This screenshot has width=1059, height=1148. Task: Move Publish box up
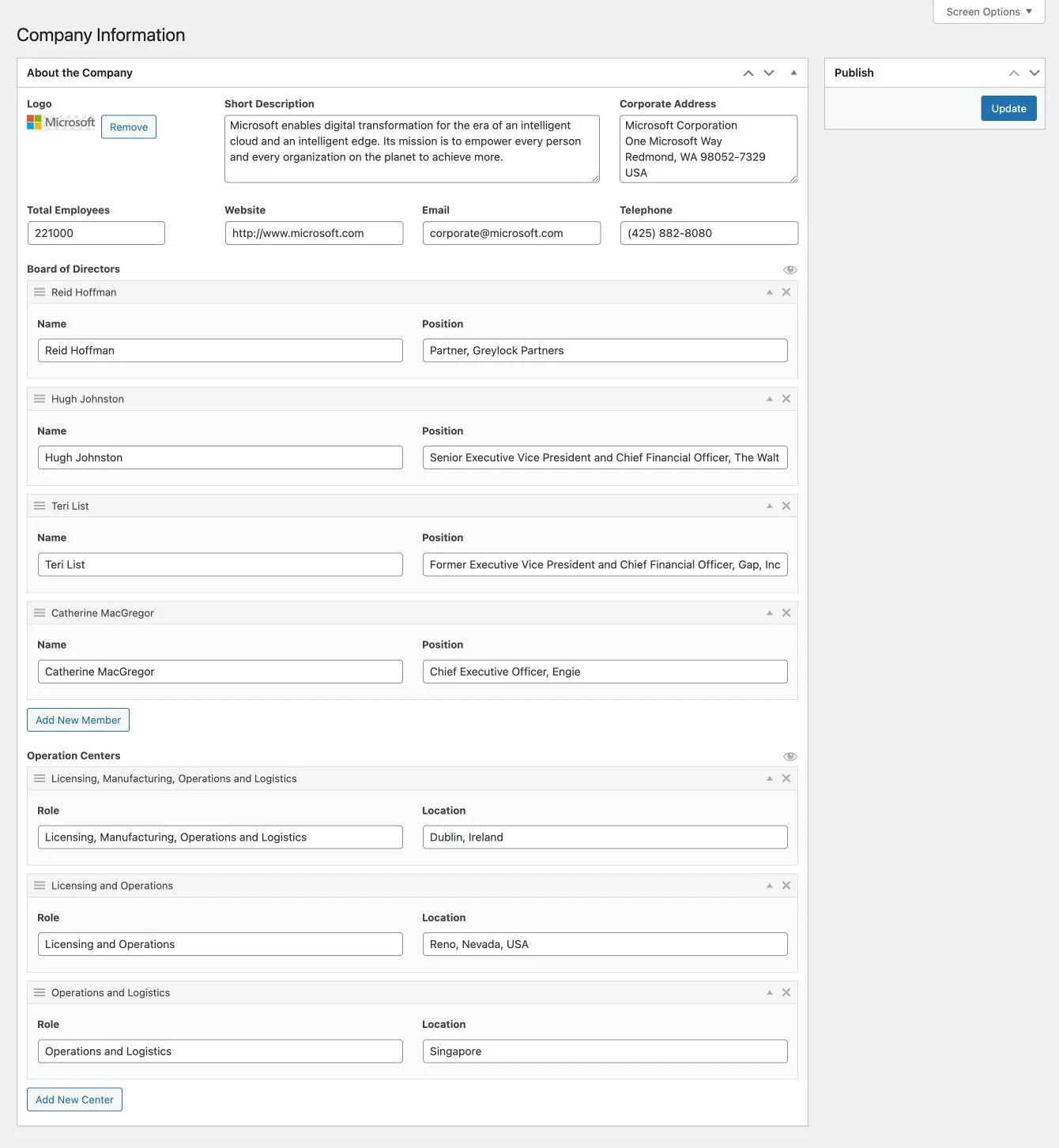[x=1014, y=73]
